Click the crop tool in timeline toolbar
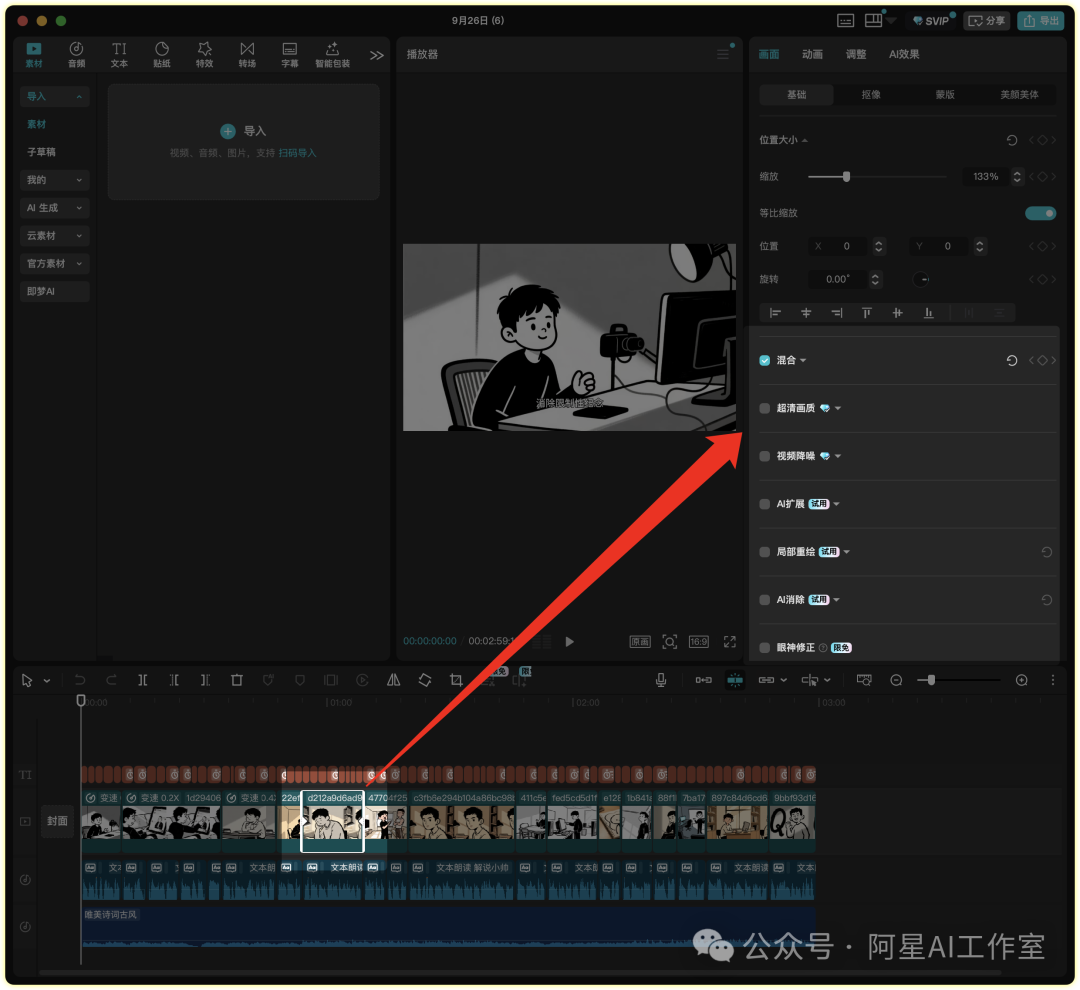Image resolution: width=1080 pixels, height=990 pixels. point(456,680)
